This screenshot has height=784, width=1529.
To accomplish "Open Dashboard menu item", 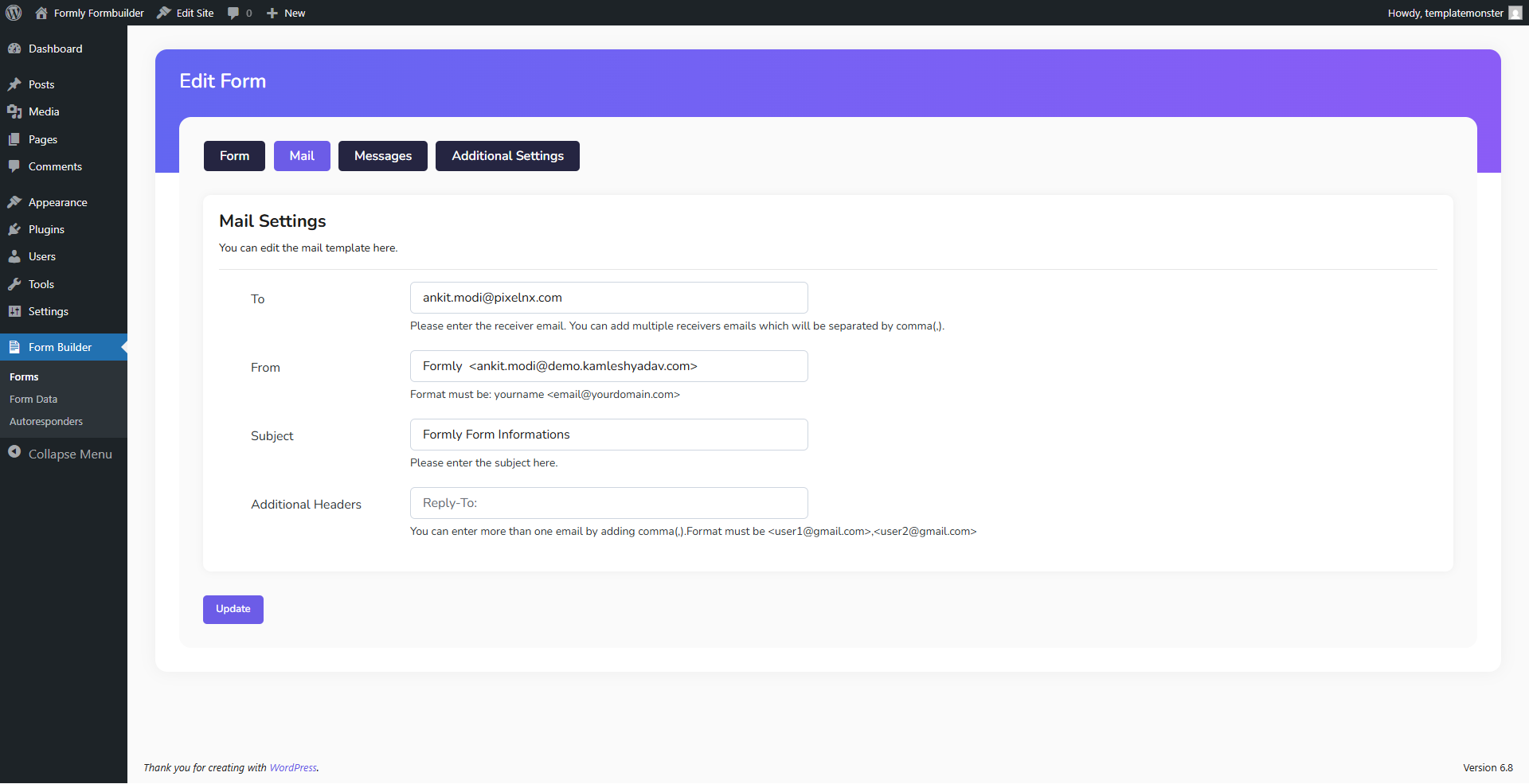I will (x=64, y=49).
